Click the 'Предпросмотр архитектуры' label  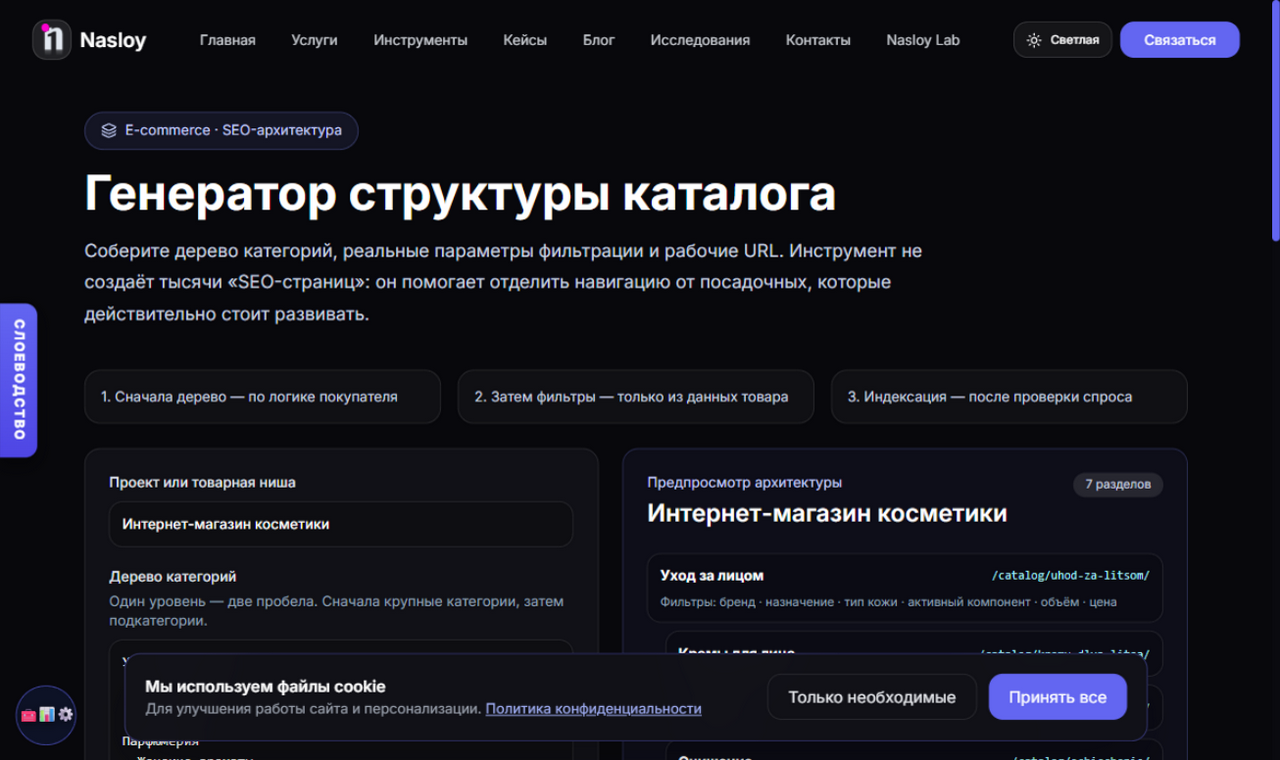pos(744,482)
